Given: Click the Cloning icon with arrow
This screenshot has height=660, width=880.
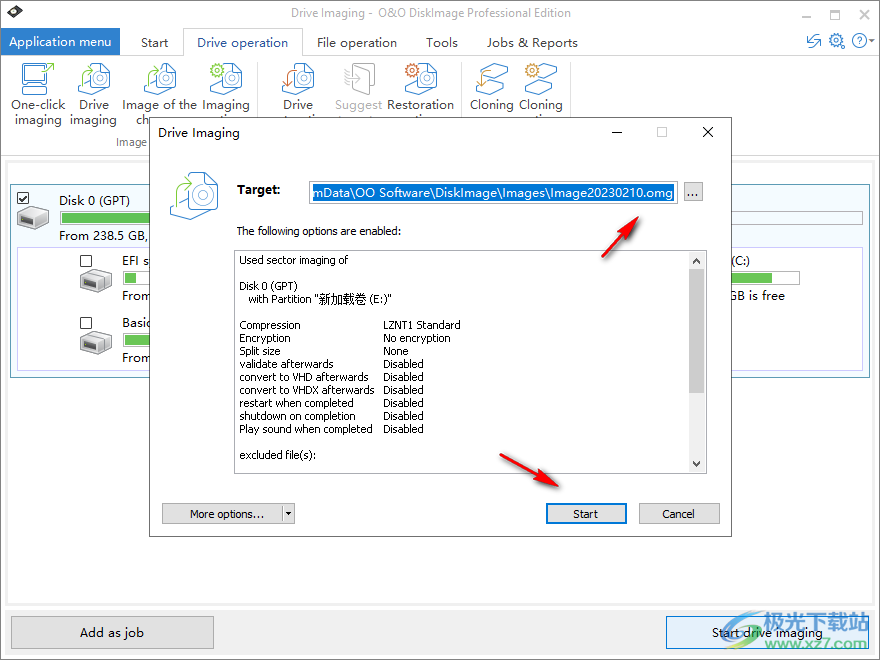Looking at the screenshot, I should point(492,79).
